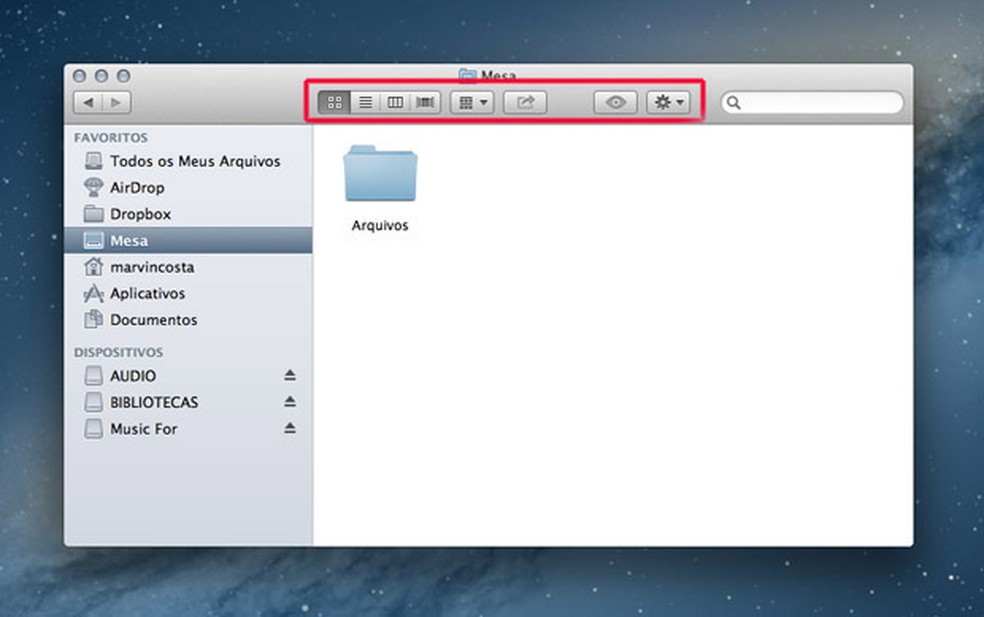Go forward with the right arrow
Screen dimensions: 984x617
click(x=117, y=102)
